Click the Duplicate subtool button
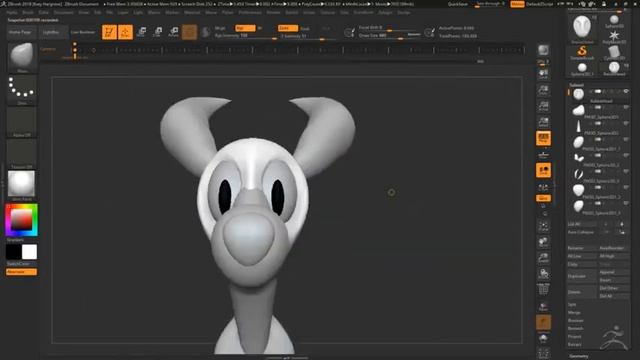Viewport: 640px width, 360px height. (x=582, y=276)
